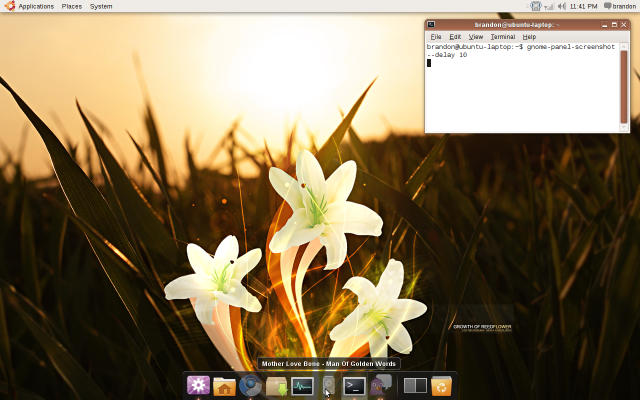Click the brandon user name in the panel
640x400 pixels.
[624, 6]
